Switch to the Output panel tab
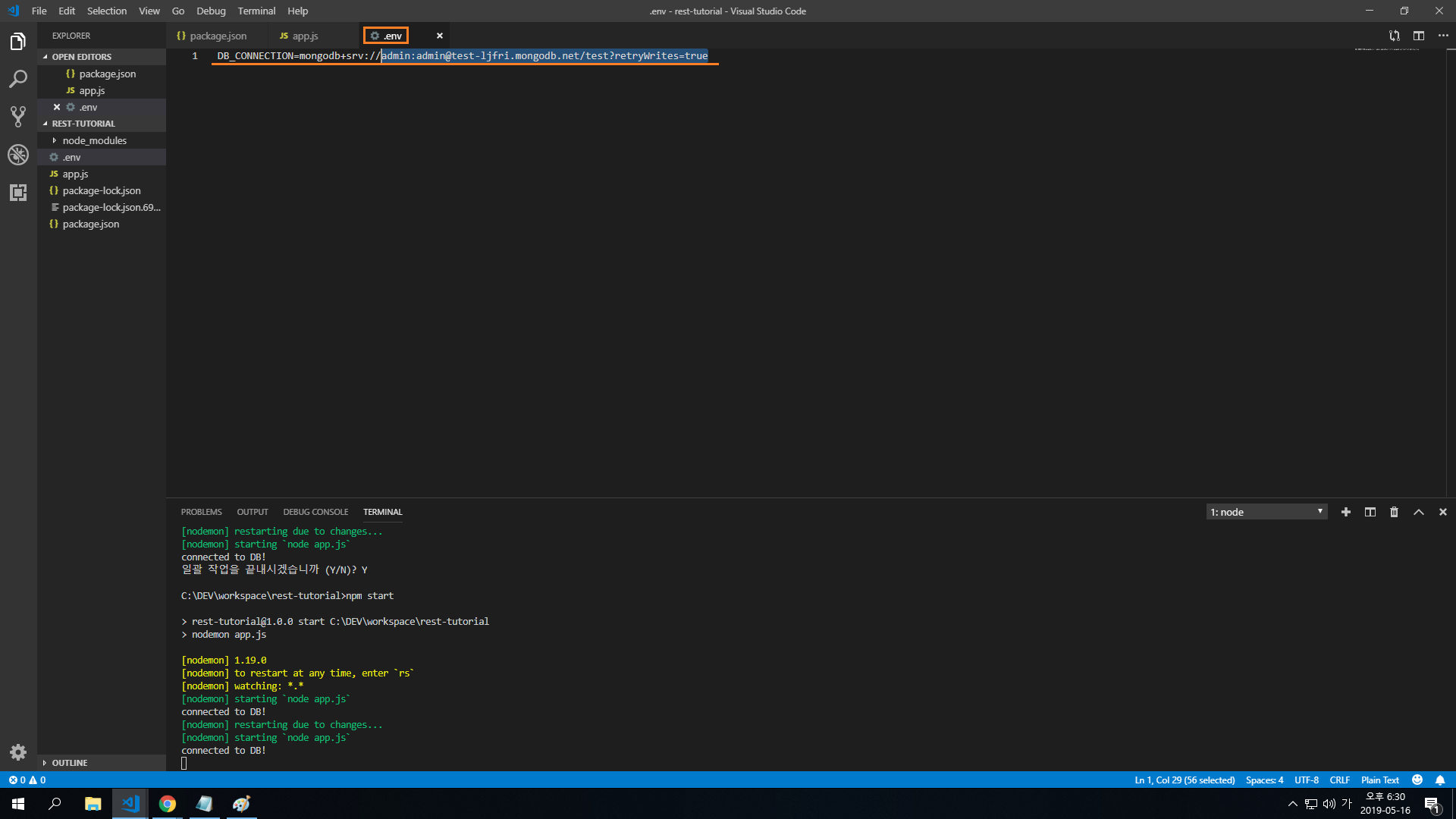Image resolution: width=1456 pixels, height=819 pixels. pyautogui.click(x=253, y=512)
